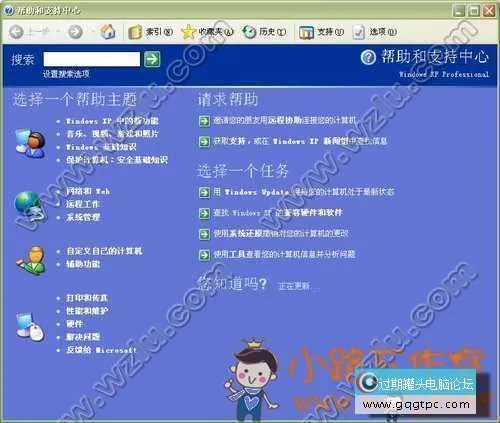
Task: Open topic 性能和维护
Action: pyautogui.click(x=87, y=311)
